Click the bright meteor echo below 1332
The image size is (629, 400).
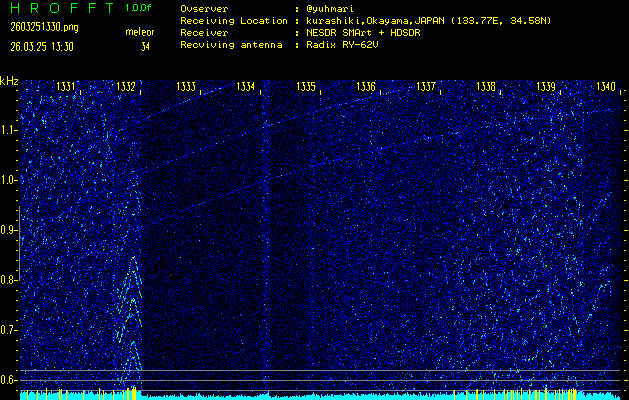click(130, 300)
